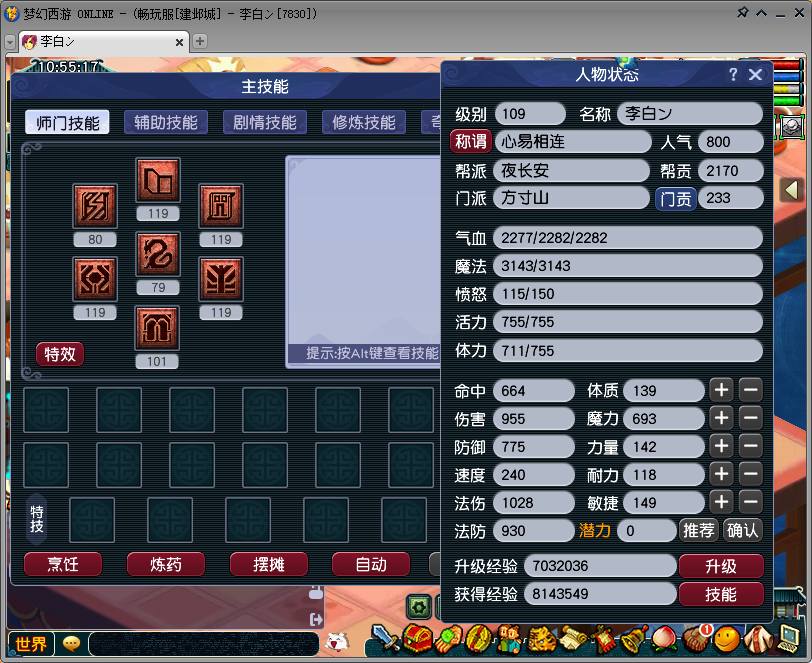Image resolution: width=812 pixels, height=663 pixels.
Task: Click the peach icon in toolbar
Action: pyautogui.click(x=665, y=638)
